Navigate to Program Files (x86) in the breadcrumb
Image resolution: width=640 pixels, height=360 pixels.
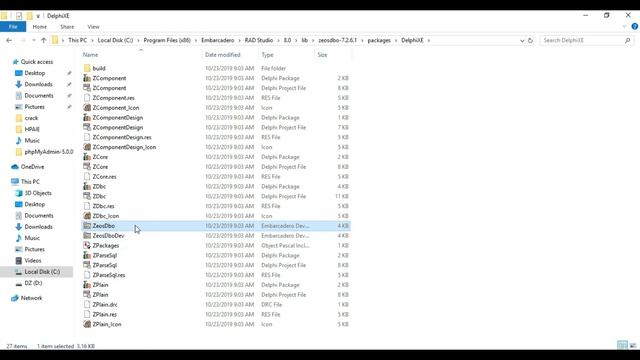coord(167,40)
